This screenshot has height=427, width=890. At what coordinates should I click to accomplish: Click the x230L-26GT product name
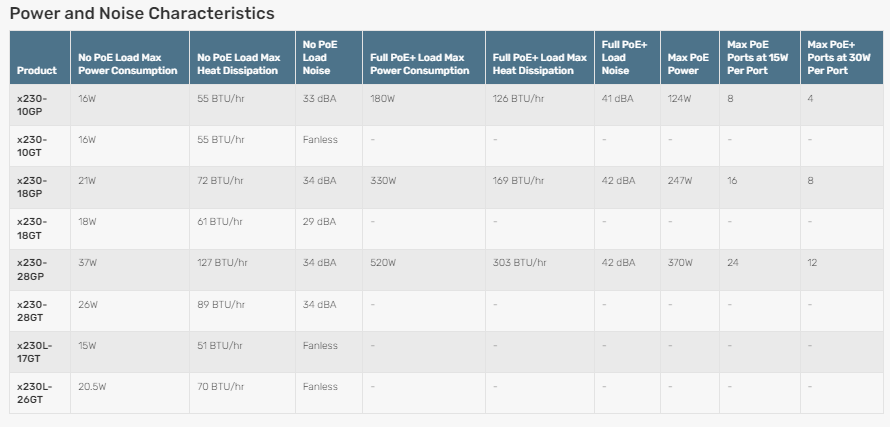34,393
